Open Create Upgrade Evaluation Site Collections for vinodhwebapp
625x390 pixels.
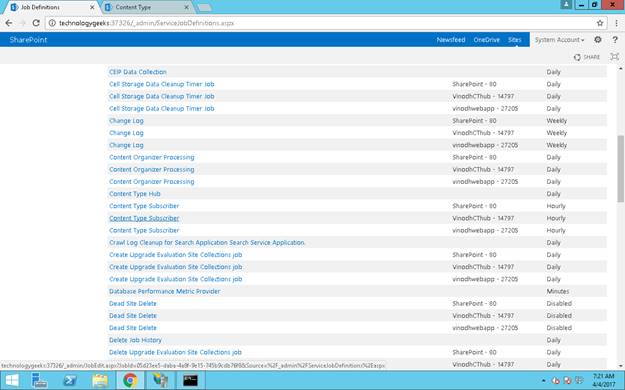(175, 279)
